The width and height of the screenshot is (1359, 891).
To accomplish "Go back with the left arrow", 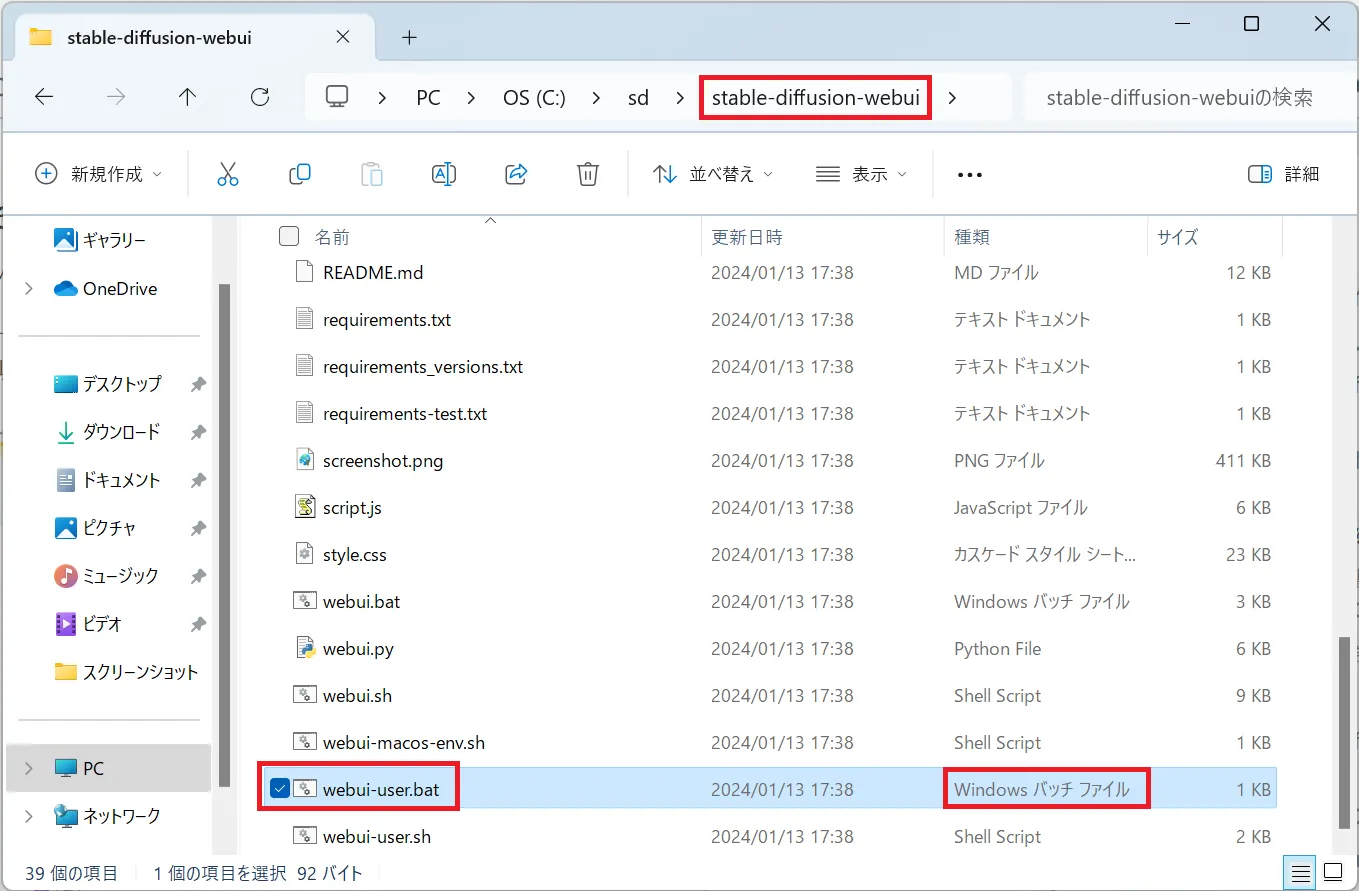I will pyautogui.click(x=44, y=97).
